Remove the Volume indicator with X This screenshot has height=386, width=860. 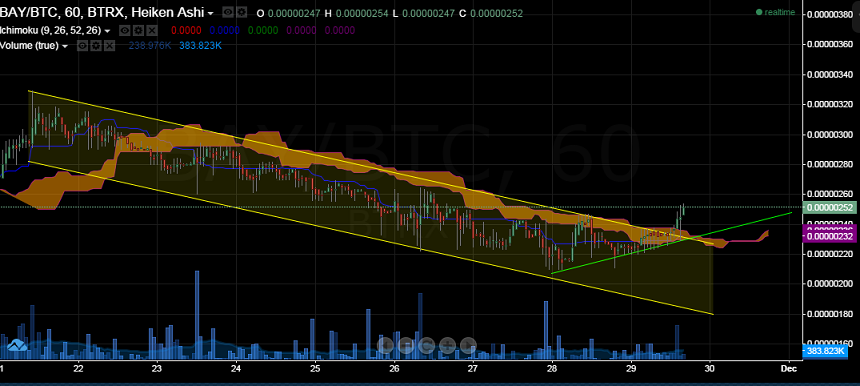[109, 46]
